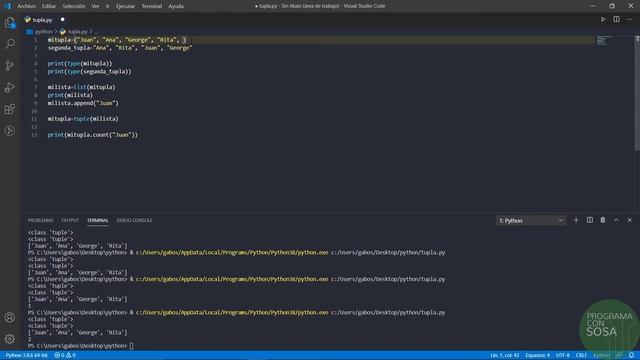
Task: Click the line 'mitupla=tuple(milista)'
Action: point(83,119)
